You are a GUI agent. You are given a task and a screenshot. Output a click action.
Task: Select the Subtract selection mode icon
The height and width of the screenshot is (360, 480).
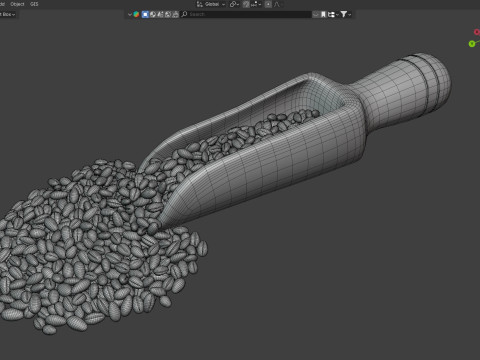[160, 14]
